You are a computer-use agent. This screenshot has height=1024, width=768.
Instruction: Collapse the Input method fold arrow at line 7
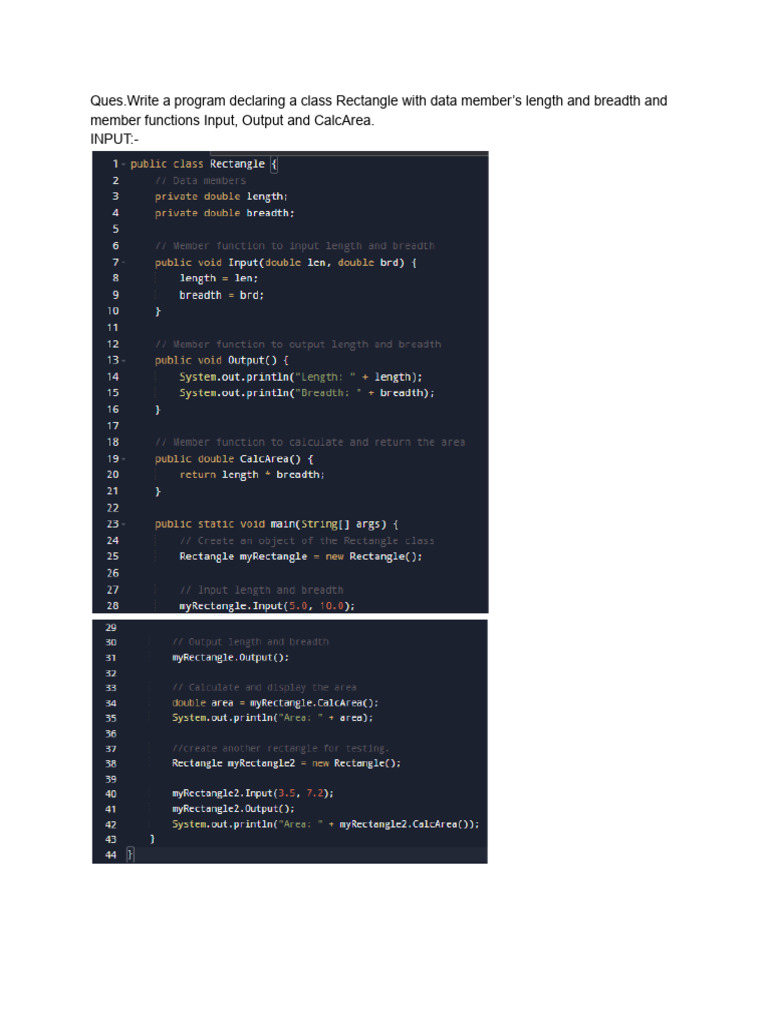pyautogui.click(x=123, y=263)
